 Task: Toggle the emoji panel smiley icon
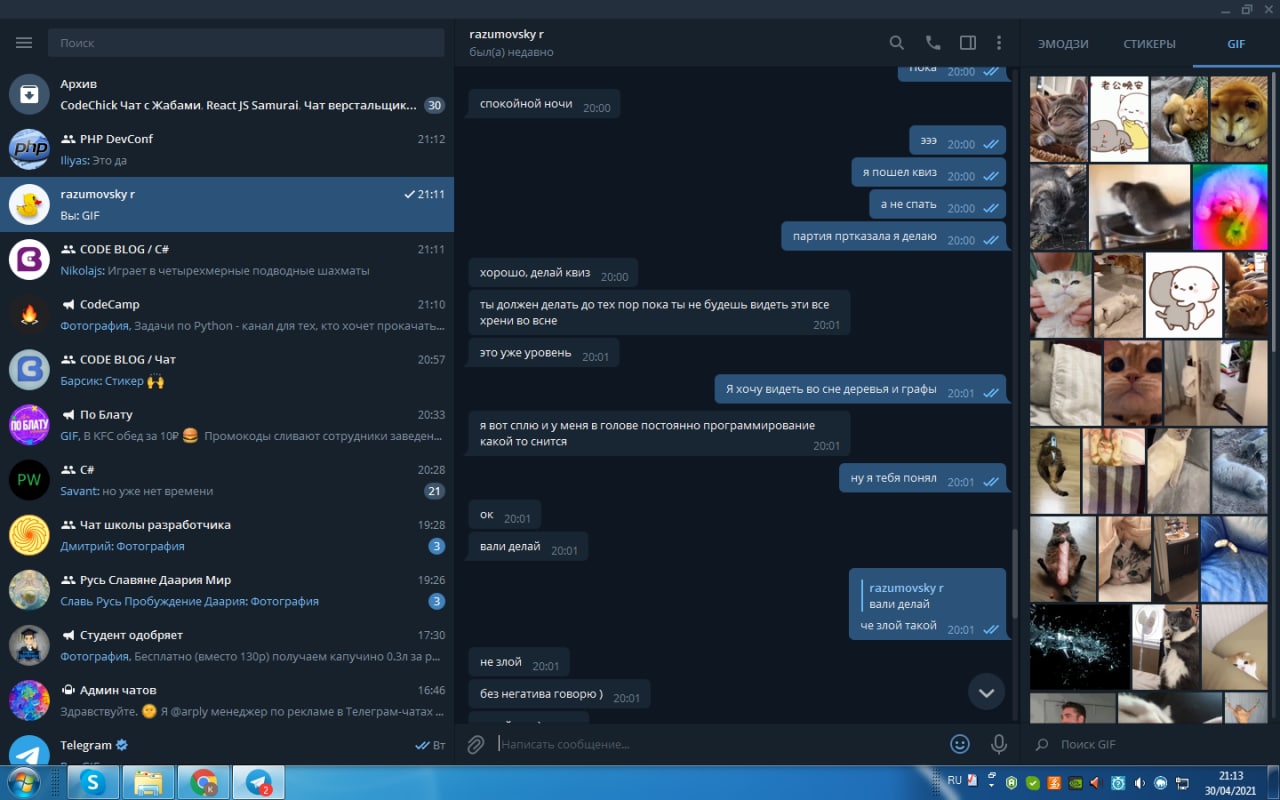pyautogui.click(x=960, y=744)
